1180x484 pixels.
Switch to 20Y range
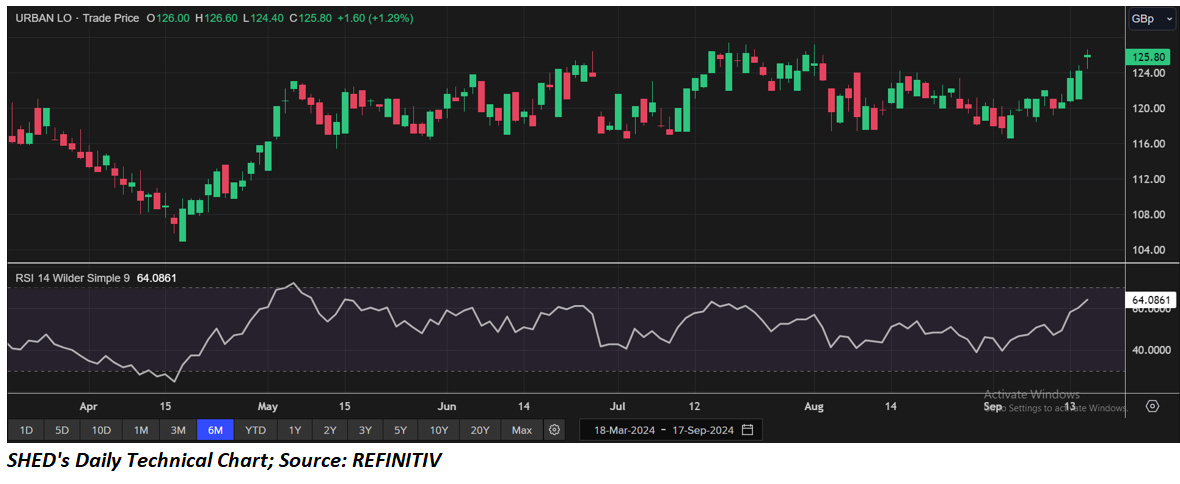[x=480, y=431]
